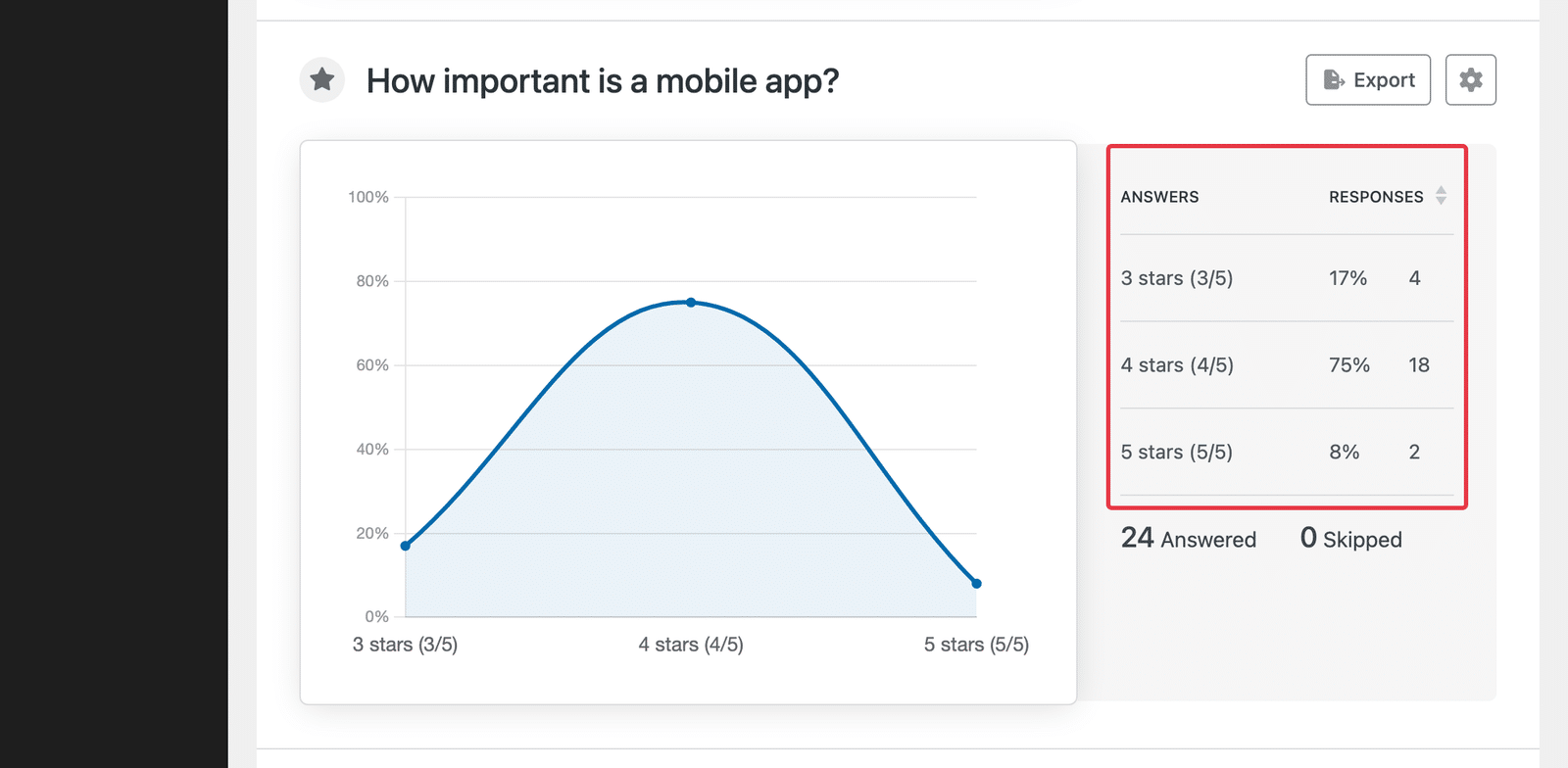
Task: Click the 3 stars chart data point
Action: tap(406, 546)
